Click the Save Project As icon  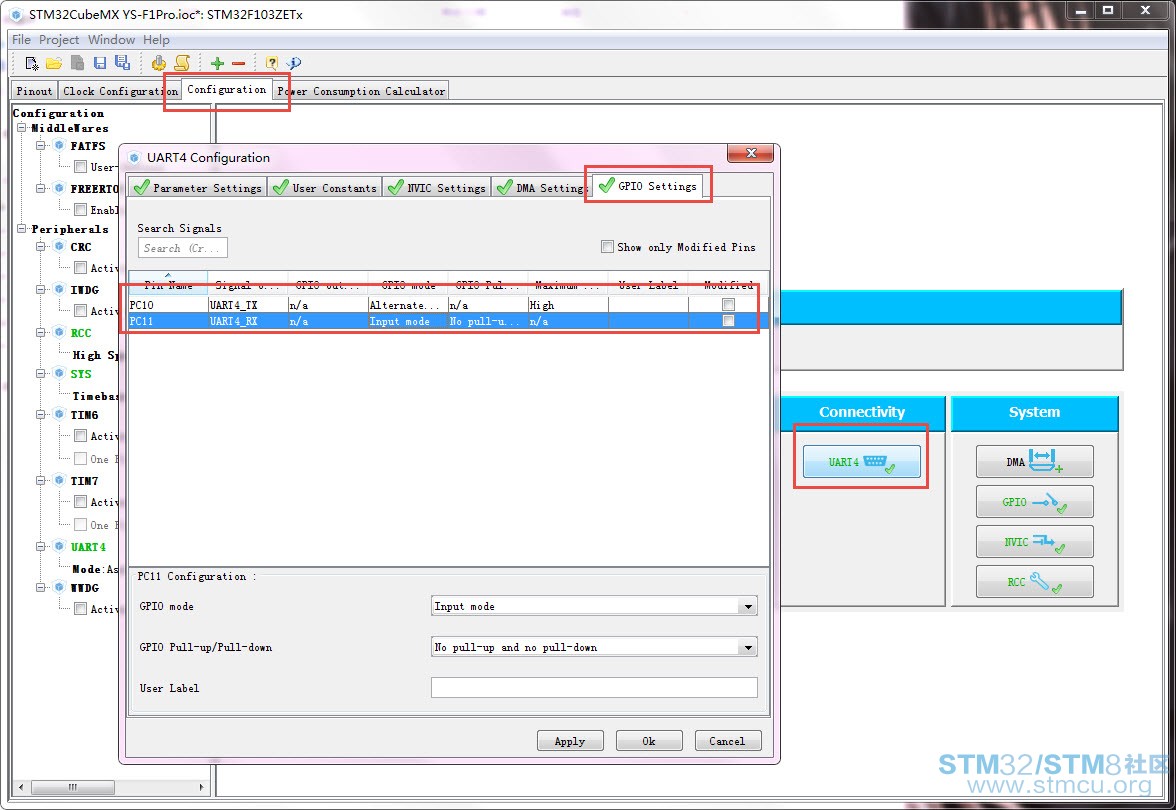[x=122, y=63]
